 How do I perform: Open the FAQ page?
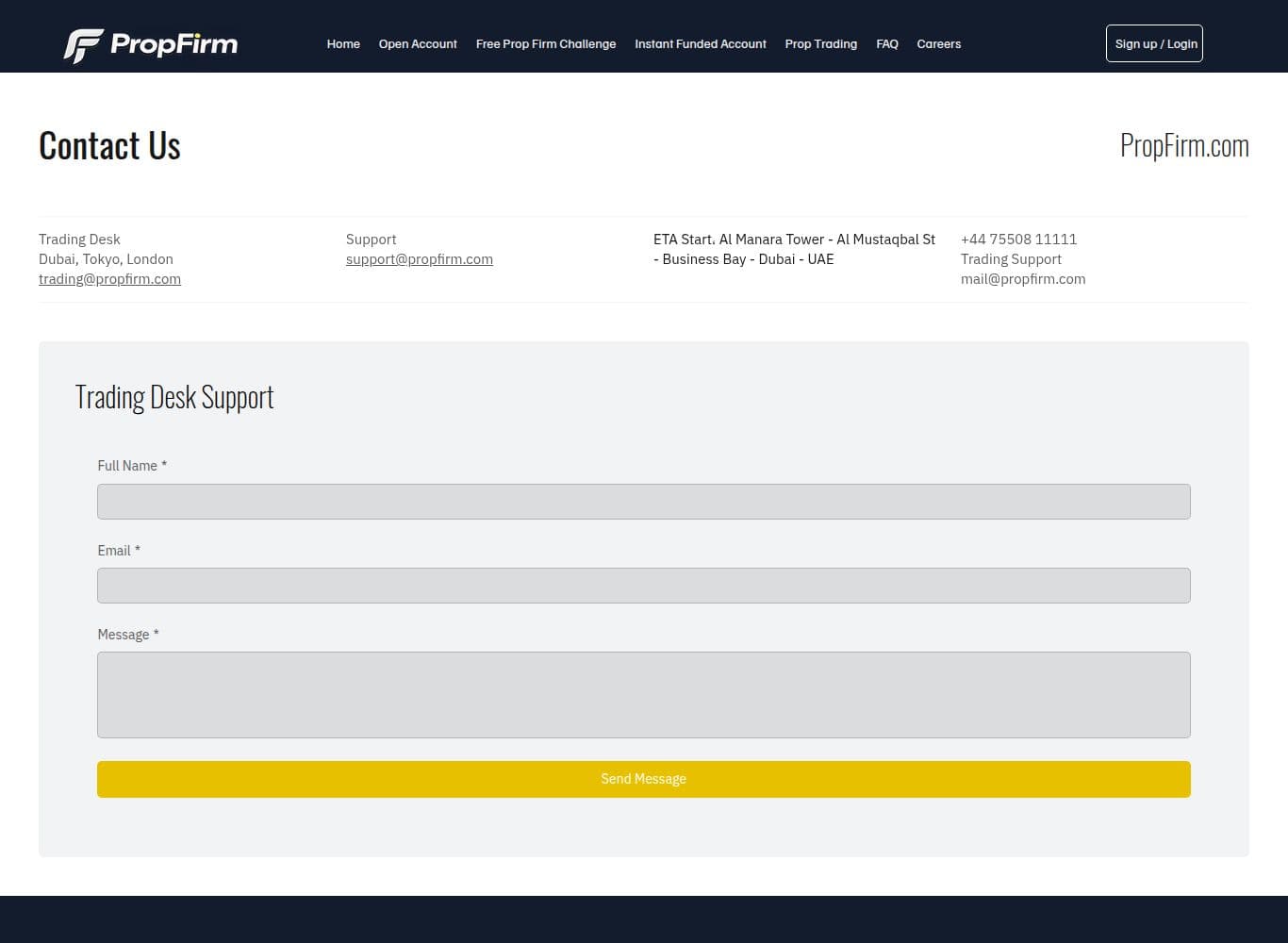point(887,44)
